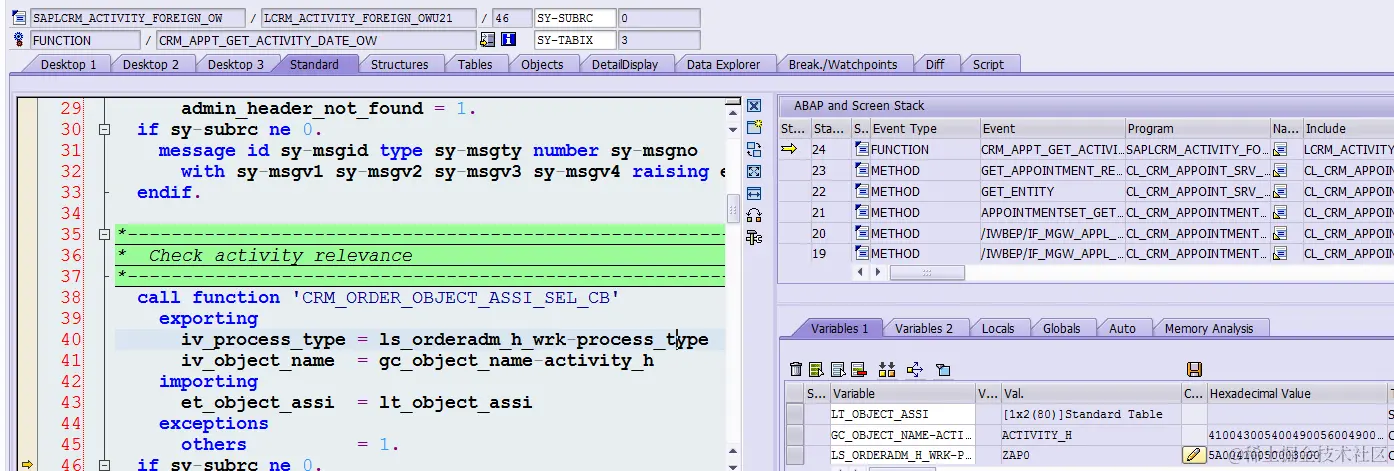The width and height of the screenshot is (1394, 471).
Task: Click the icon with two downward arrows in variables toolbar
Action: tap(886, 370)
